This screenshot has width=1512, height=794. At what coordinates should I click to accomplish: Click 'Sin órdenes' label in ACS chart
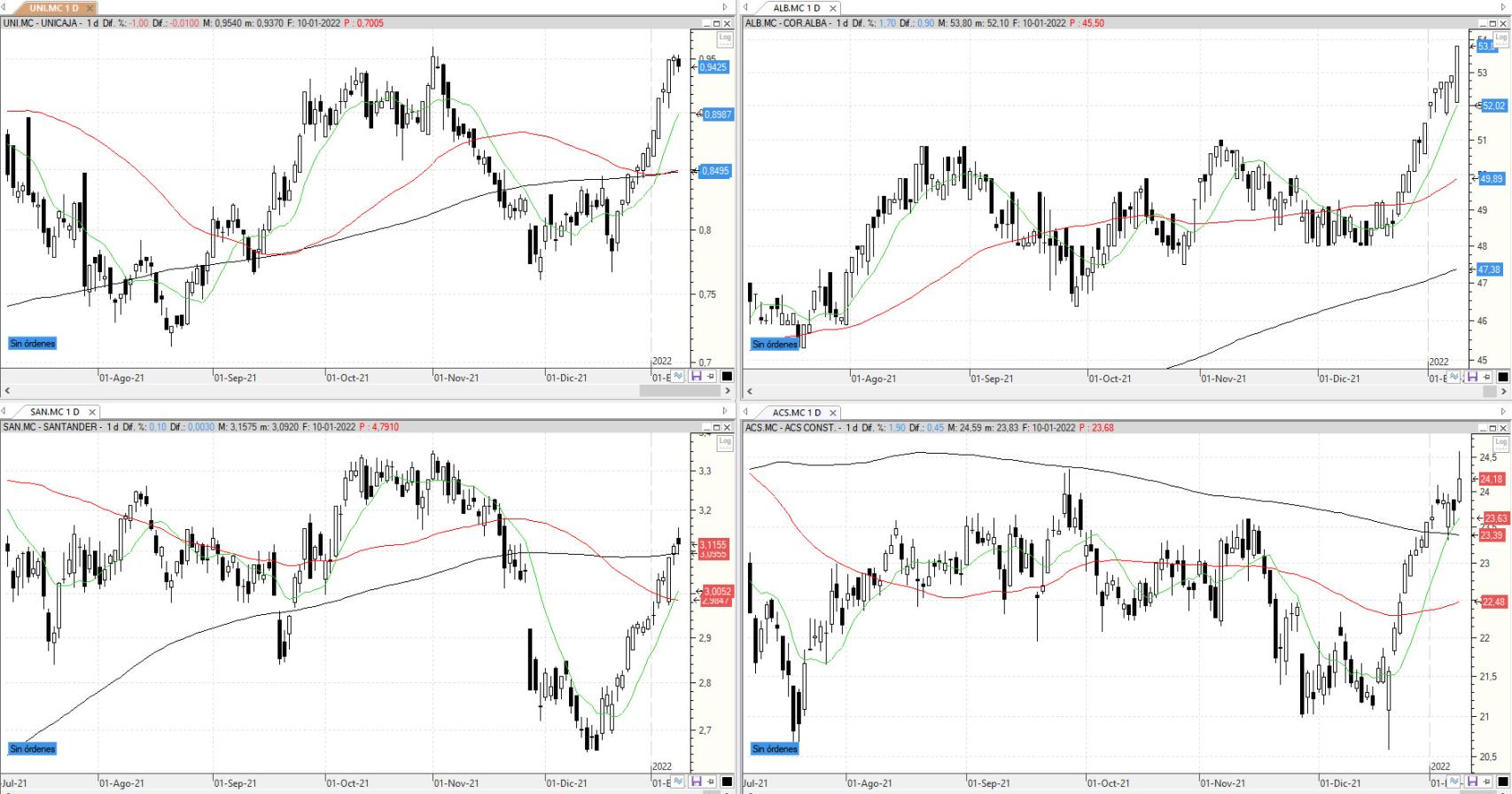point(775,749)
